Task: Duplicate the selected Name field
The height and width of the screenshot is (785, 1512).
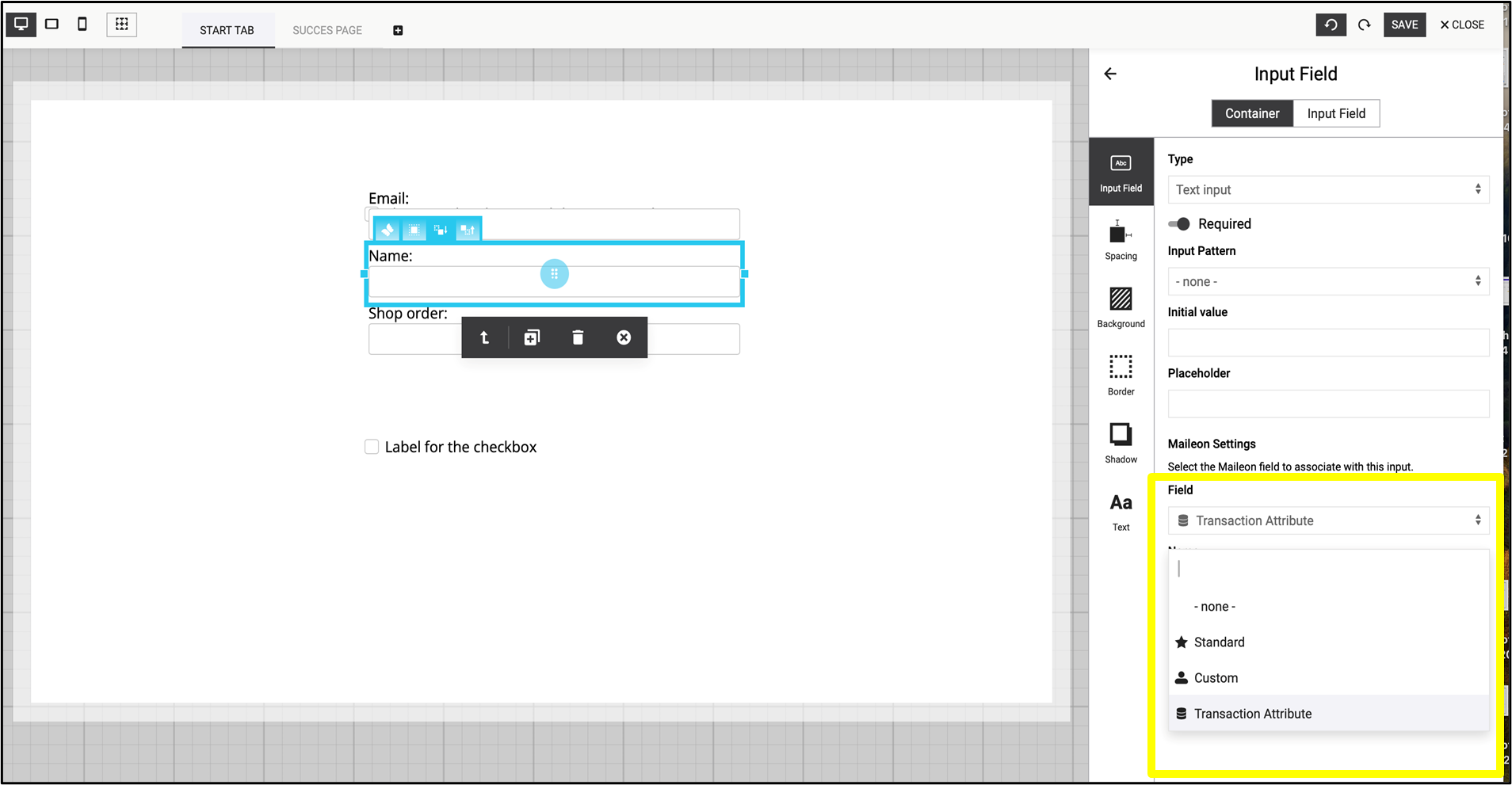Action: [532, 337]
